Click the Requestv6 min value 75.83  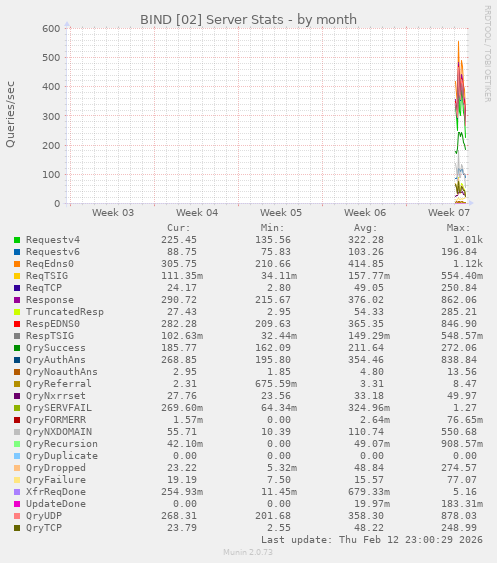click(276, 252)
